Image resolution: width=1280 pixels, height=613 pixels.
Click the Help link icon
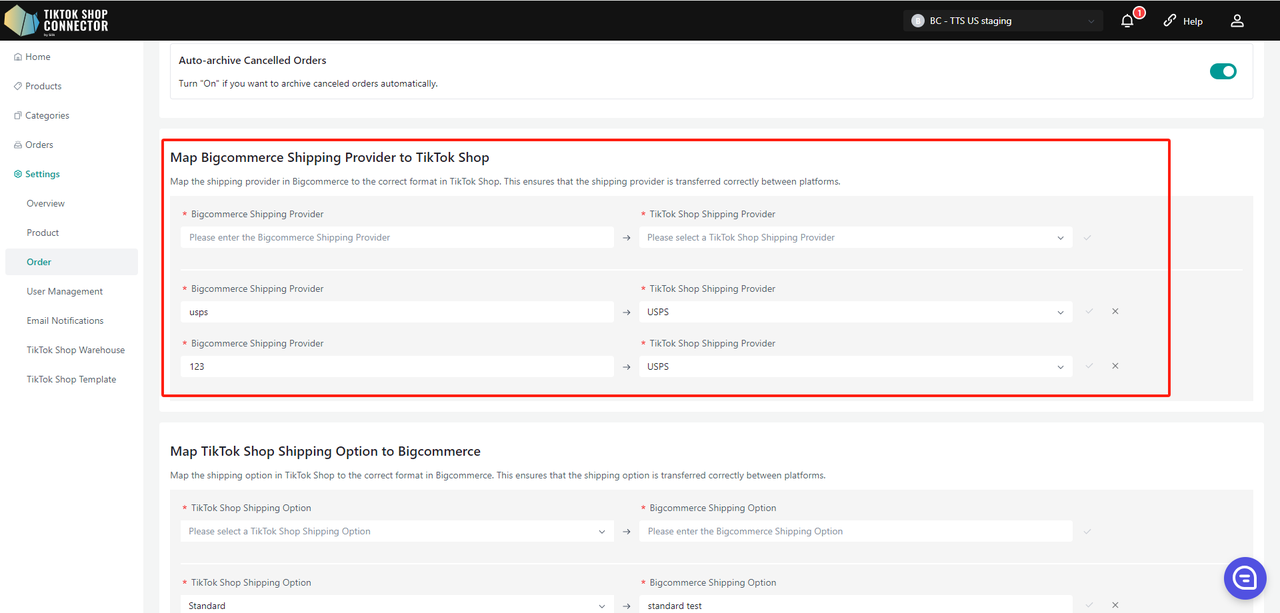[1170, 21]
